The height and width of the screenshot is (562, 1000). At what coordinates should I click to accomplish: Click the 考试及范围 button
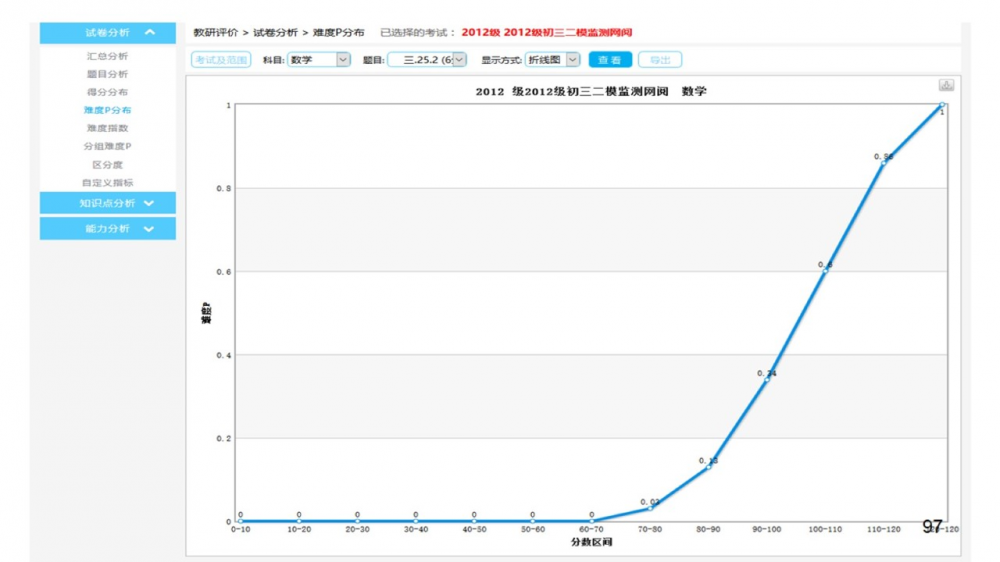tap(221, 60)
